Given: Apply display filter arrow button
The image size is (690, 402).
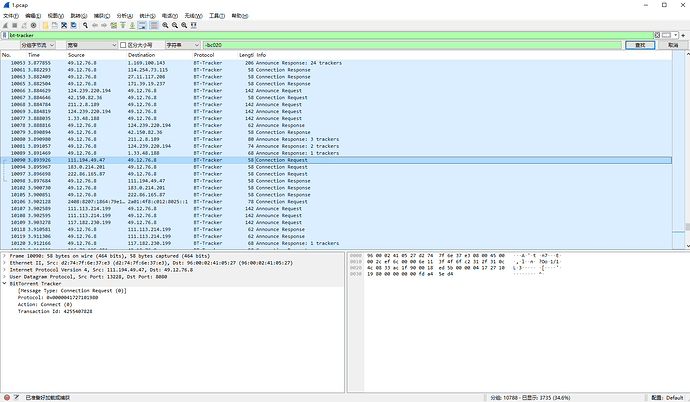Looking at the screenshot, I should click(667, 35).
